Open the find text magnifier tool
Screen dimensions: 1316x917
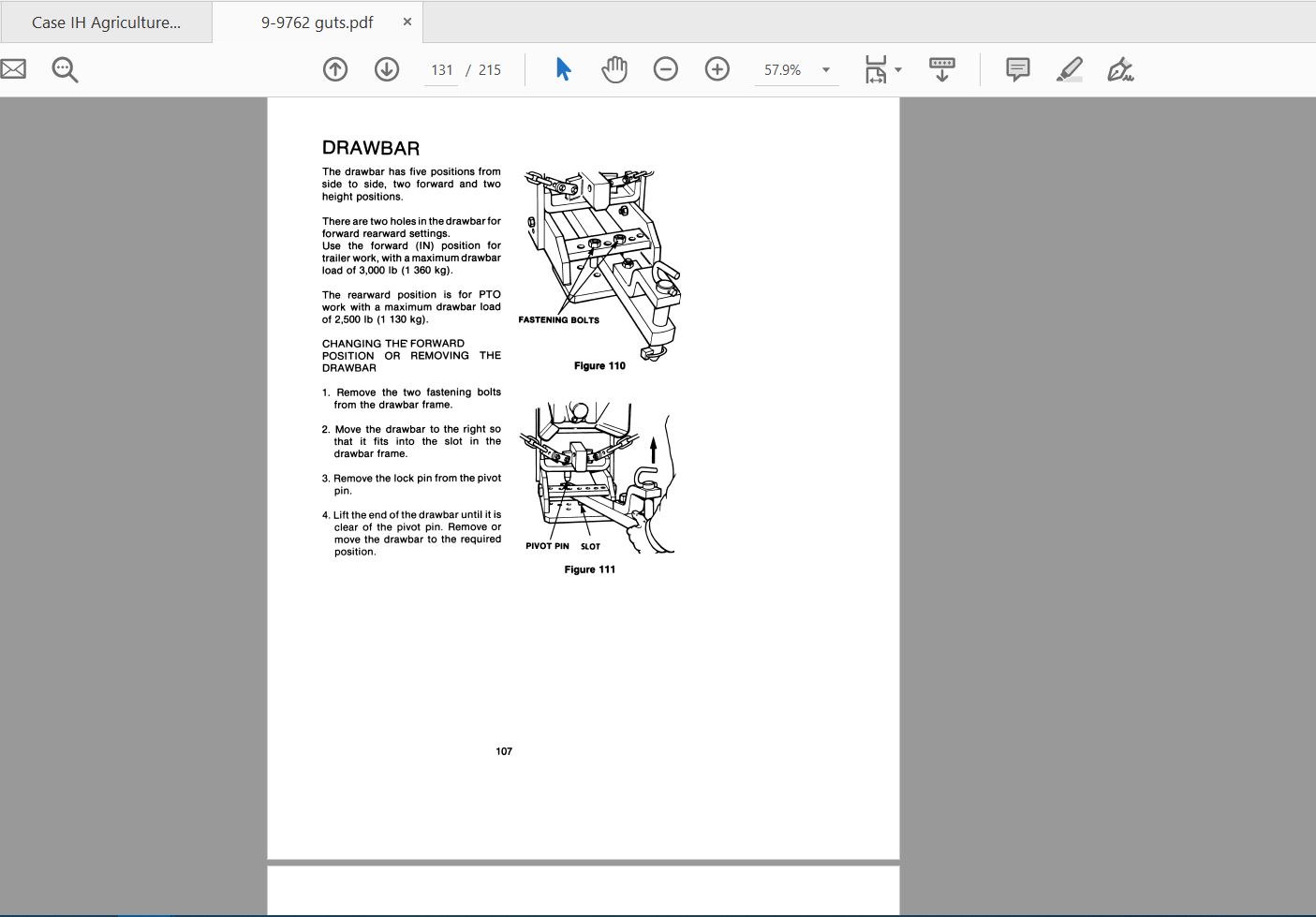[x=65, y=69]
